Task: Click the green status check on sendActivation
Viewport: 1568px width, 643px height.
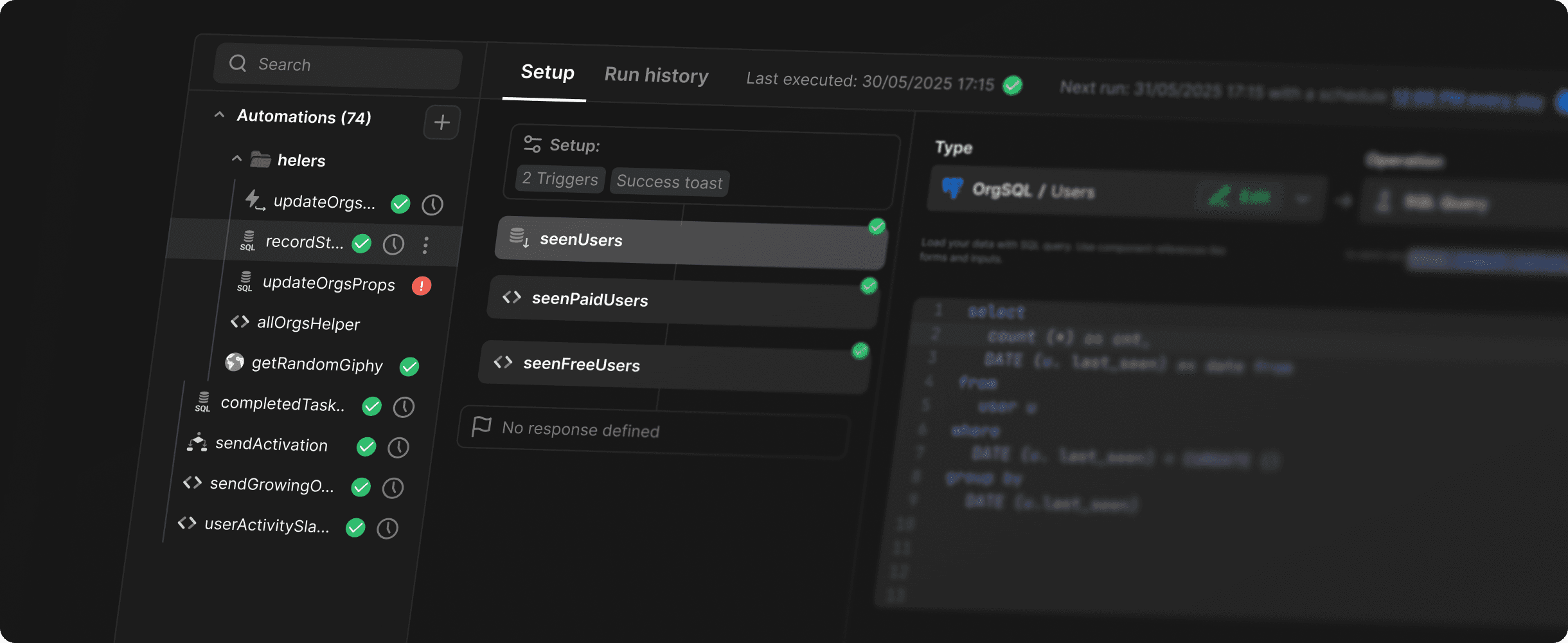Action: click(x=366, y=446)
